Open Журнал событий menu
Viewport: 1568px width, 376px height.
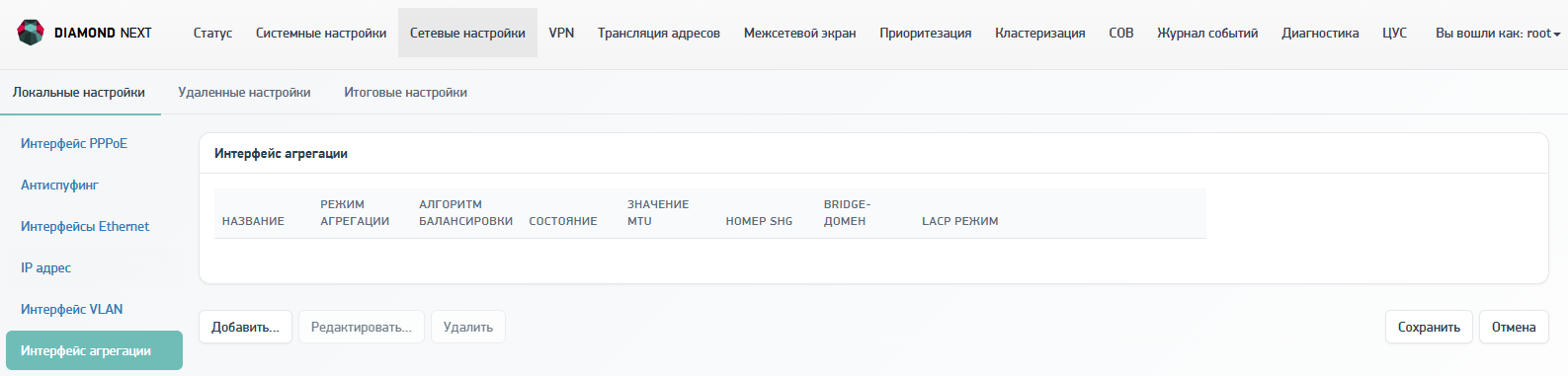tap(1207, 33)
